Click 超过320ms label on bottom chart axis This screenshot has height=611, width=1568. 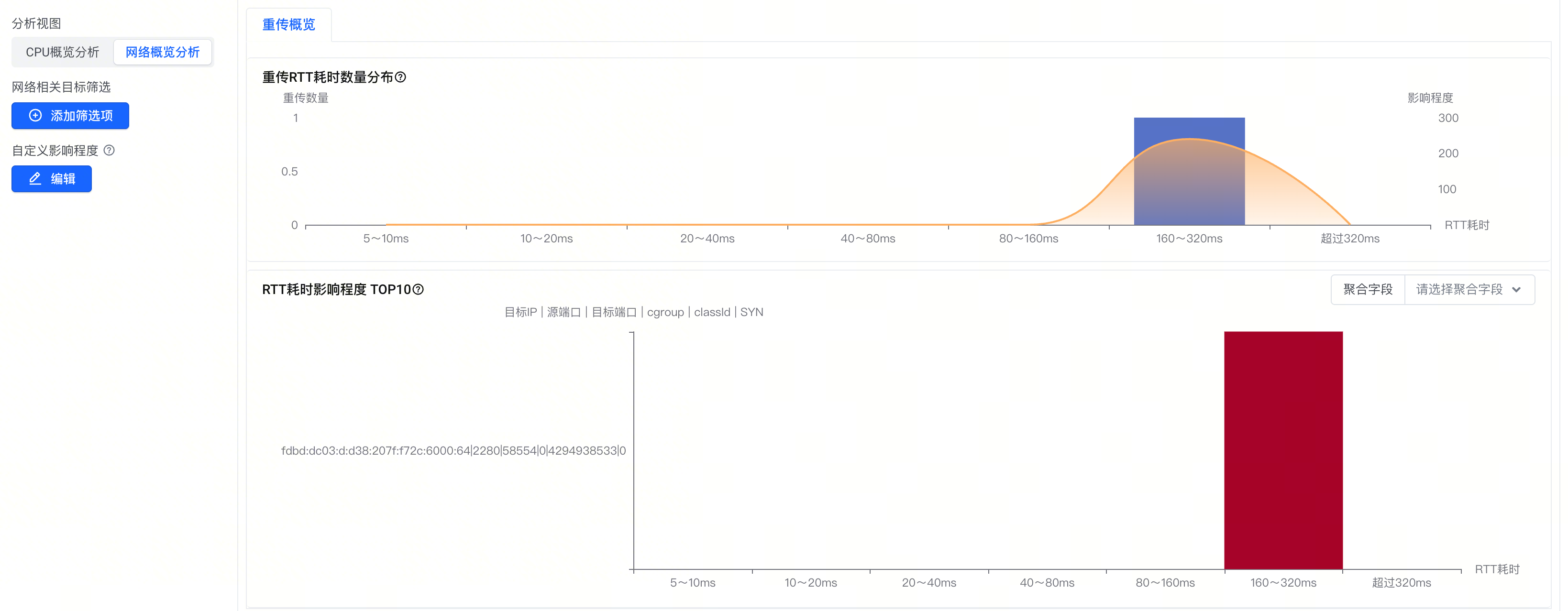tap(1401, 583)
